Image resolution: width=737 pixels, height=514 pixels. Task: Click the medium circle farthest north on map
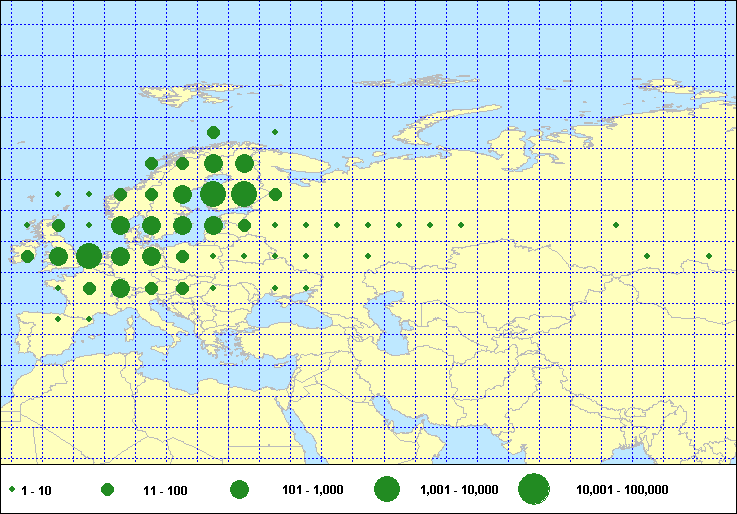click(x=213, y=132)
